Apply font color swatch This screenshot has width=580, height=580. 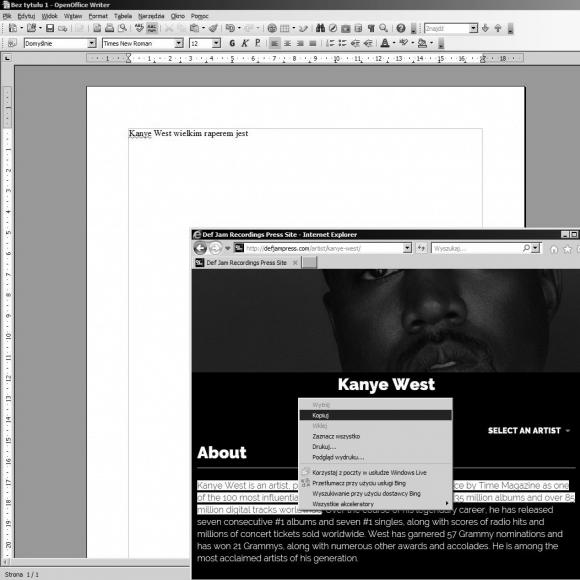(385, 43)
